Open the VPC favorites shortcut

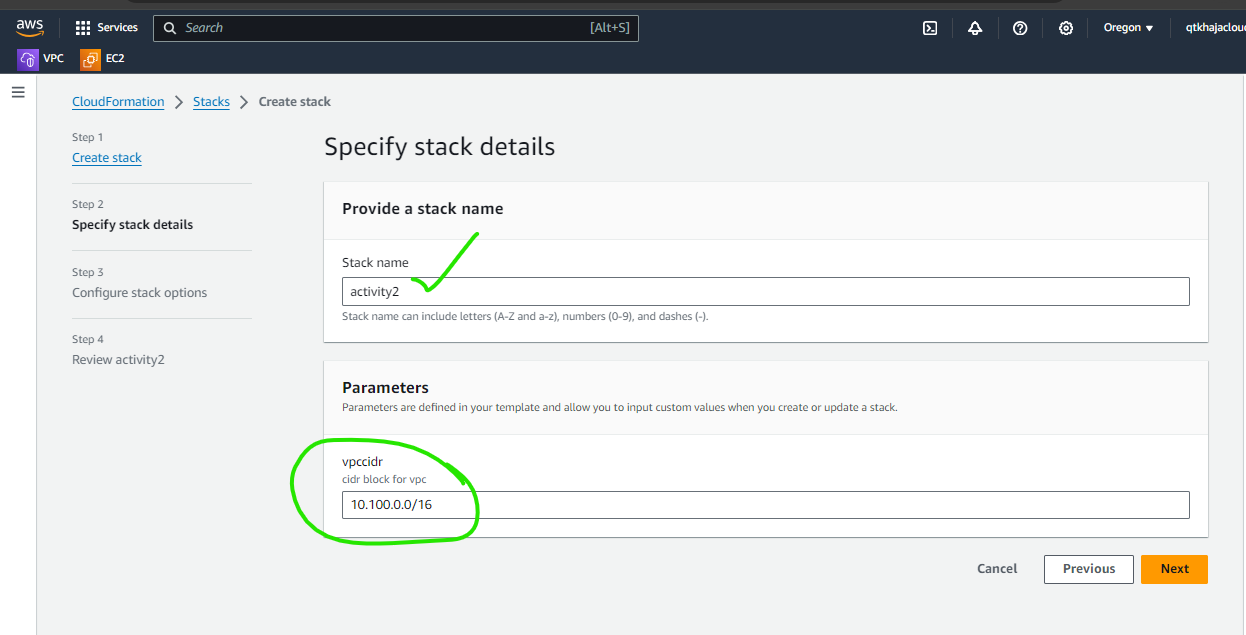click(x=41, y=59)
